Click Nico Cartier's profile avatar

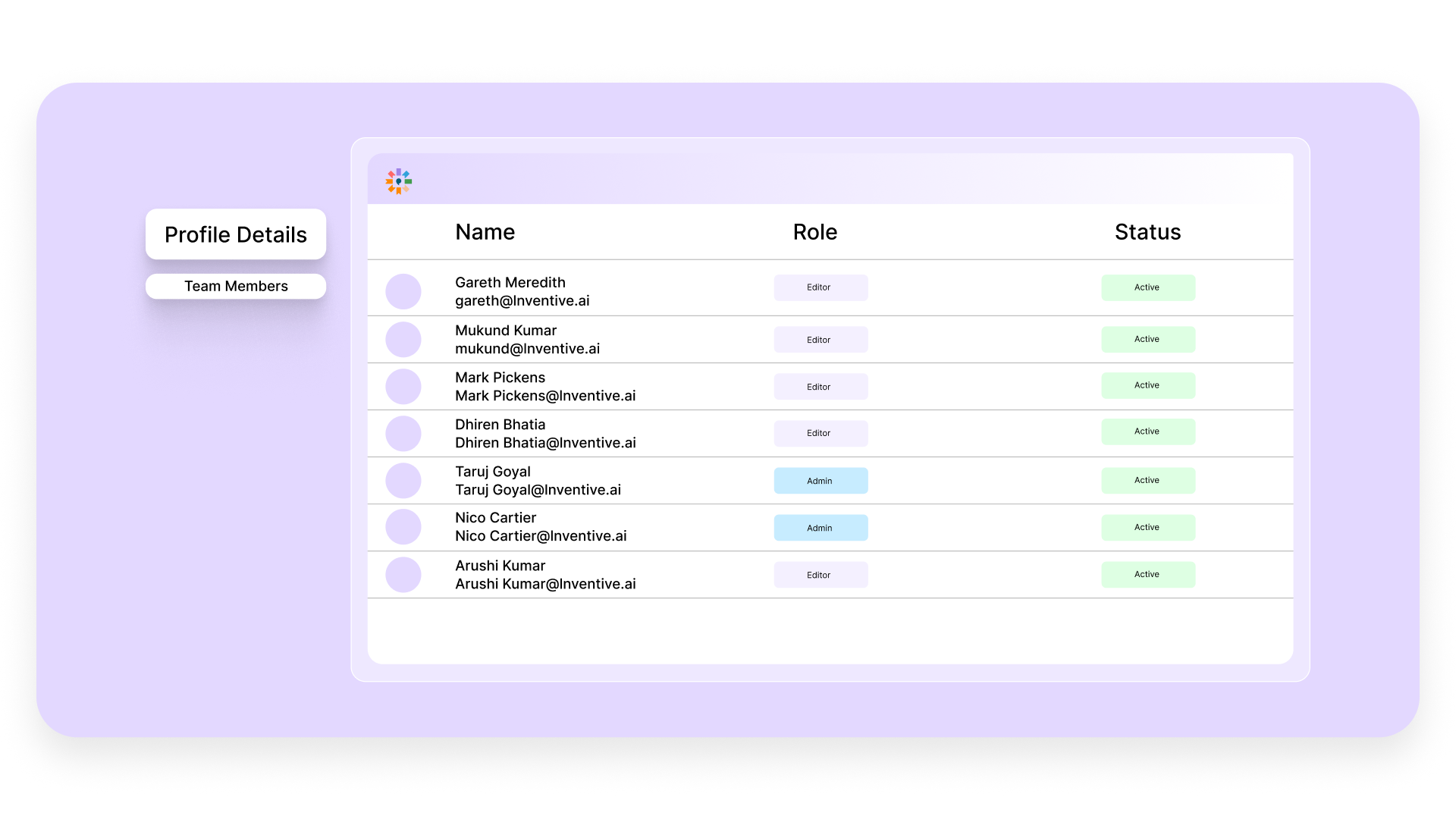click(403, 526)
